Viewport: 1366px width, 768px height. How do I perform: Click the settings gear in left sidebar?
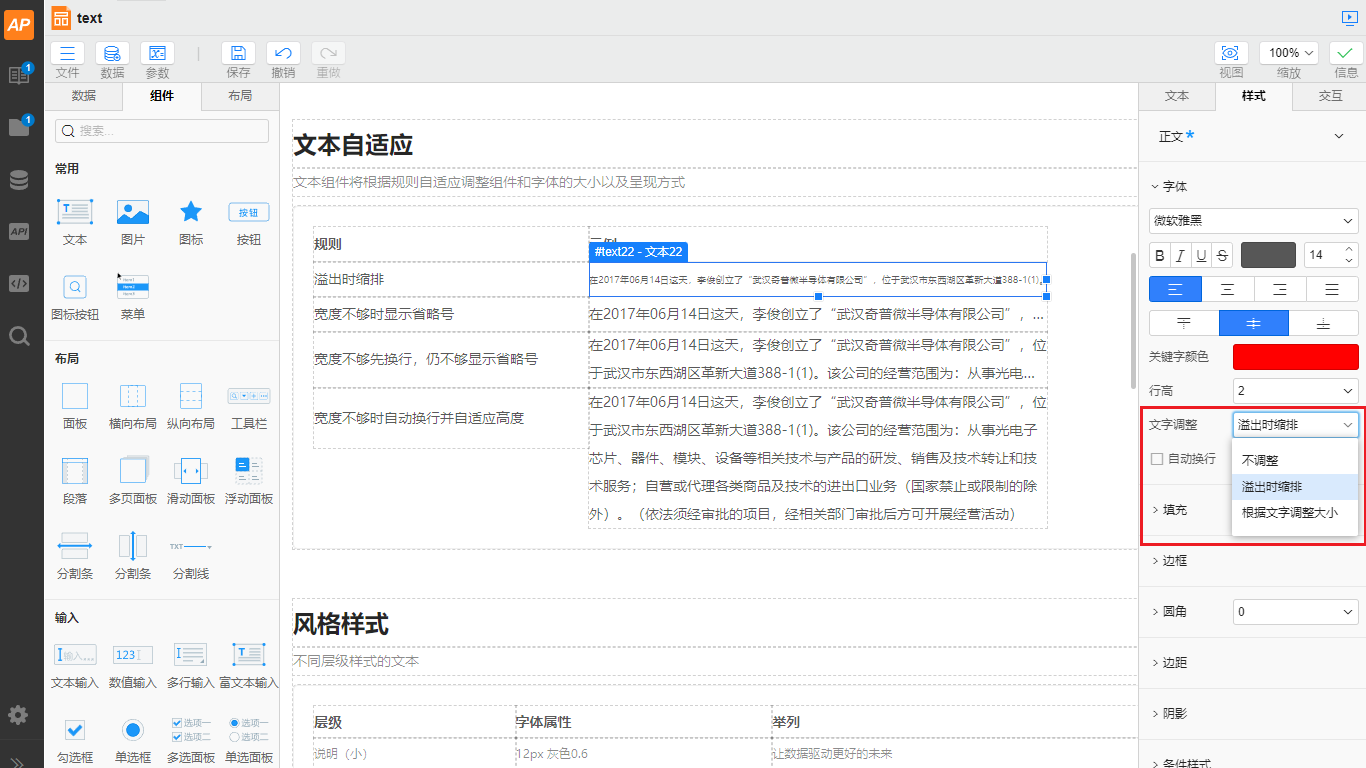17,715
